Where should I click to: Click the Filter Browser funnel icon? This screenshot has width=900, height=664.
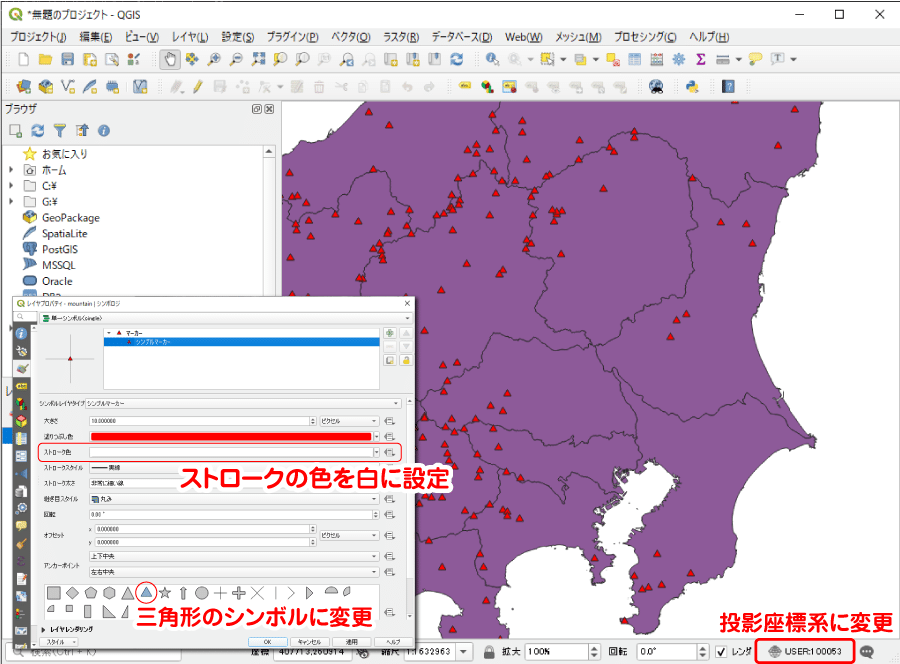(60, 131)
